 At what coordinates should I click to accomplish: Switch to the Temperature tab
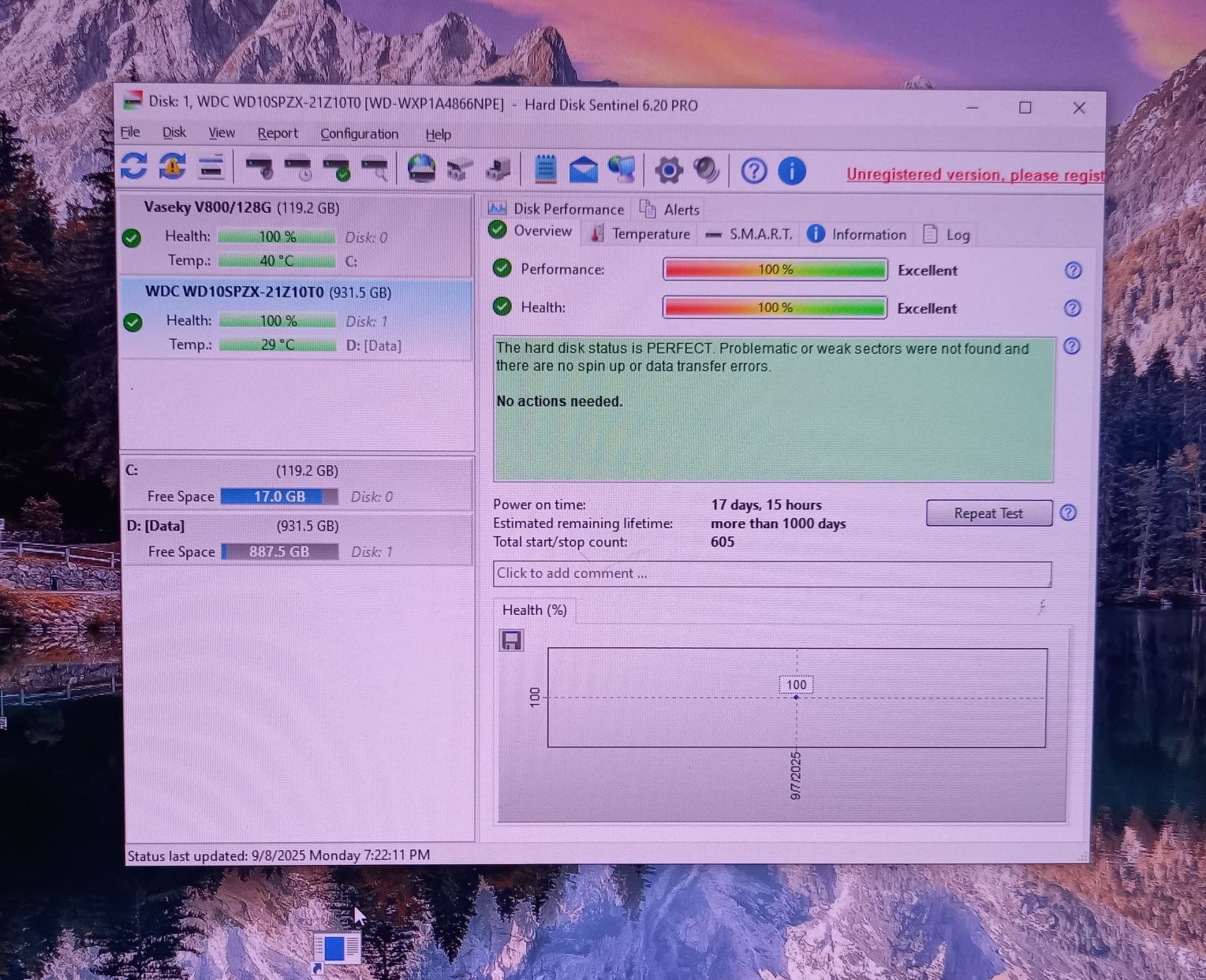pyautogui.click(x=640, y=234)
